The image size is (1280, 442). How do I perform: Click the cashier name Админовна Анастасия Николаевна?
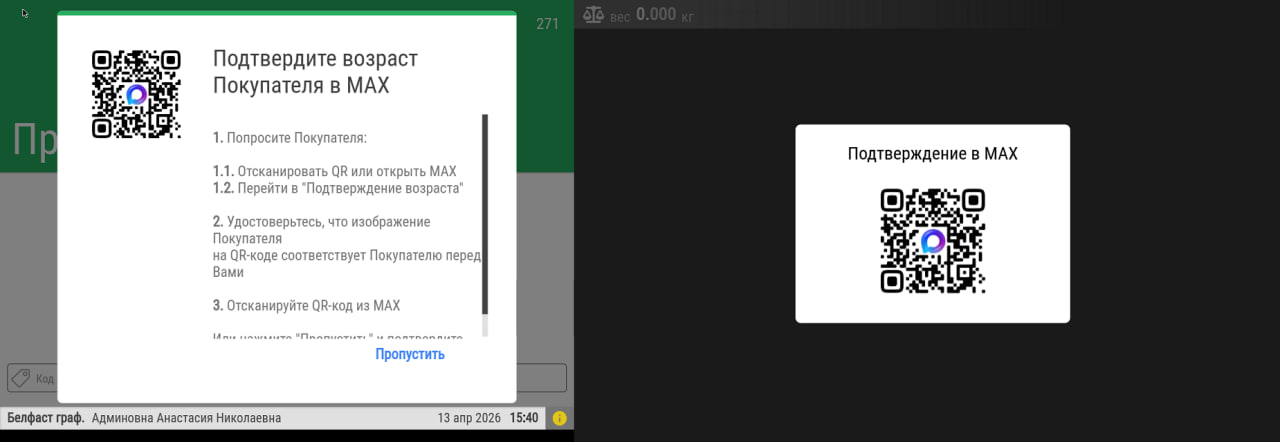(x=186, y=418)
